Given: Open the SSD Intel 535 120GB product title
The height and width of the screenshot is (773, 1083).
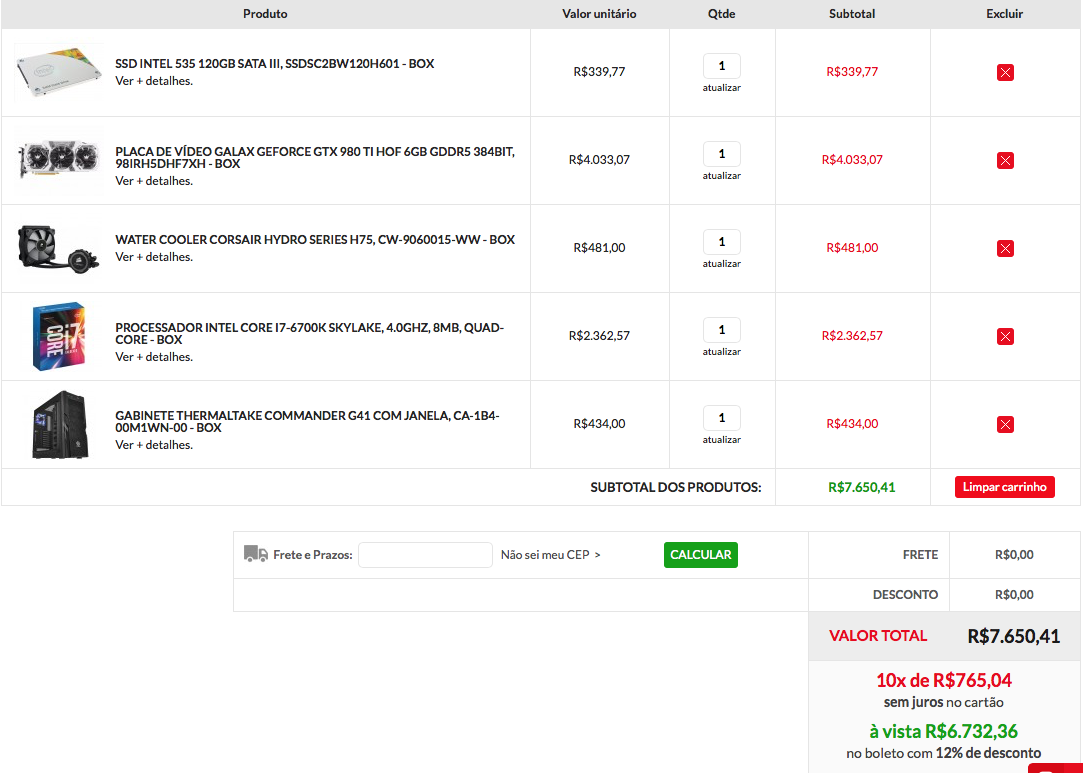Looking at the screenshot, I should click(x=275, y=64).
